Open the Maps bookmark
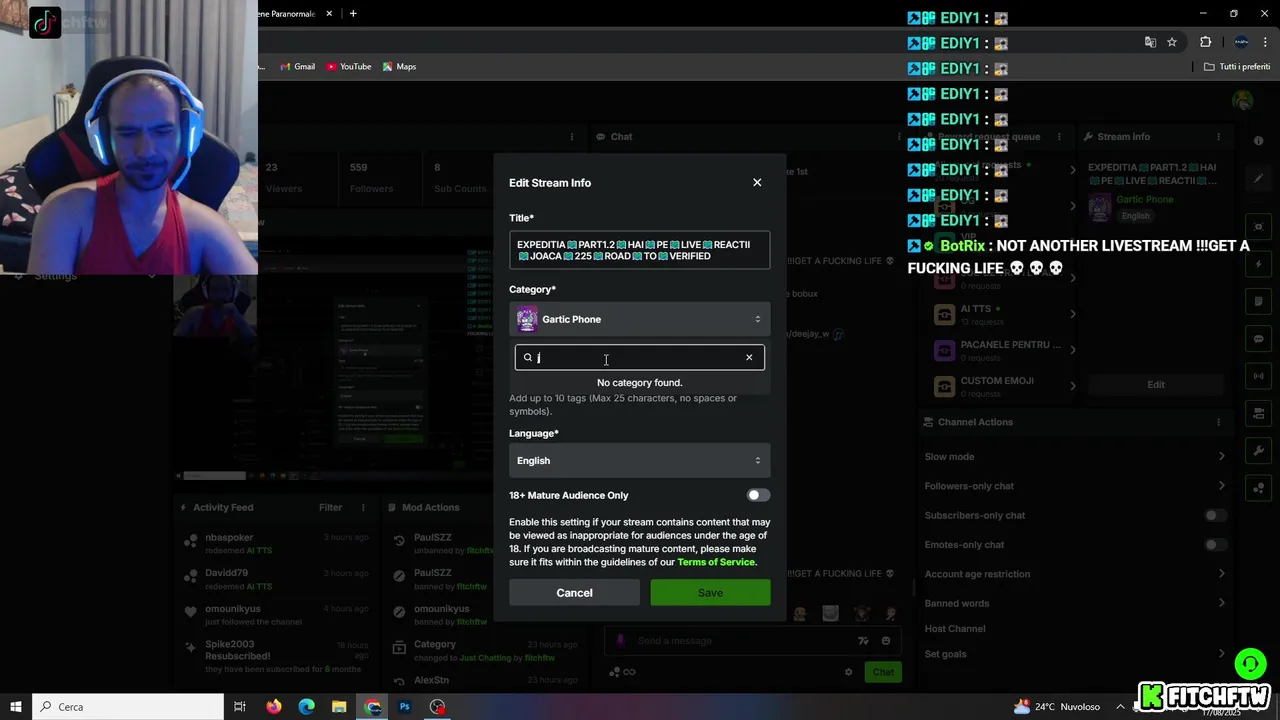This screenshot has height=720, width=1280. point(398,66)
